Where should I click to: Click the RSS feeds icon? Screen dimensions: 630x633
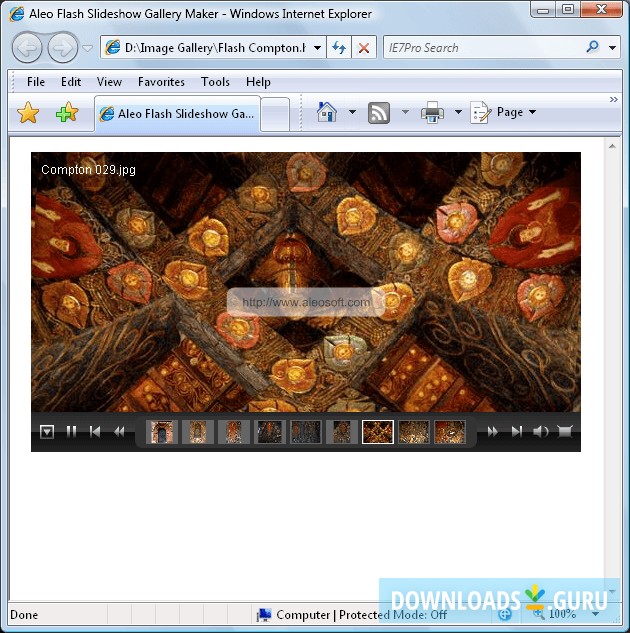[379, 113]
